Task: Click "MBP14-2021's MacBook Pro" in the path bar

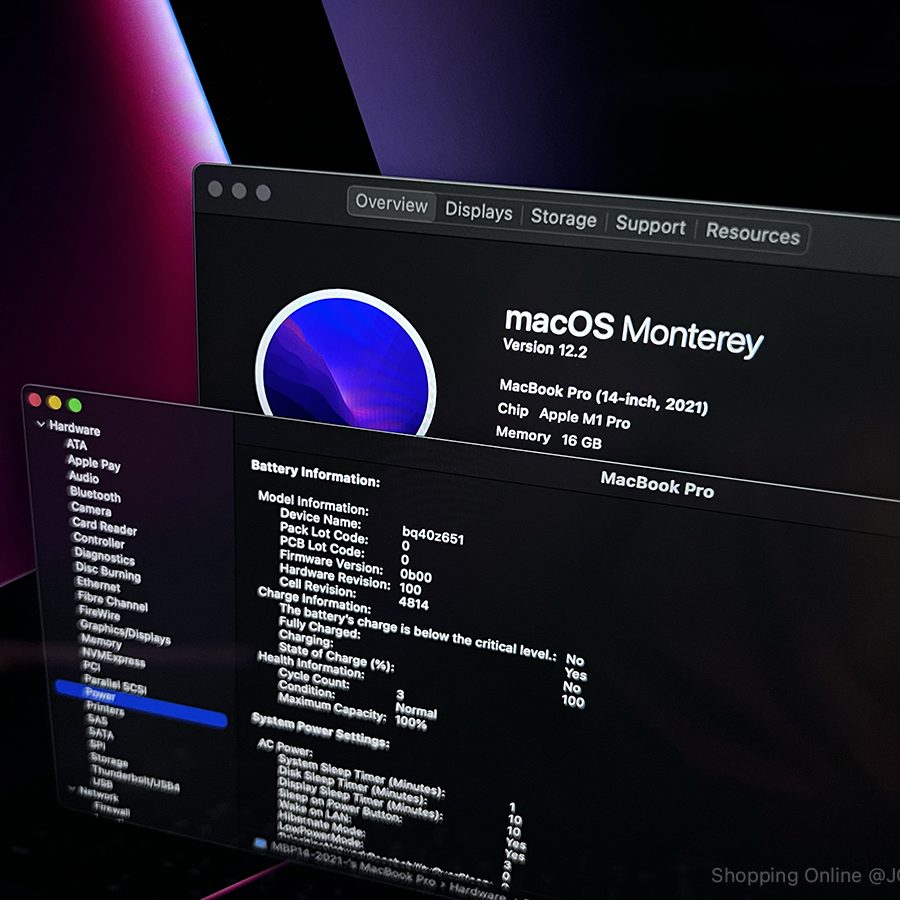Action: click(353, 867)
